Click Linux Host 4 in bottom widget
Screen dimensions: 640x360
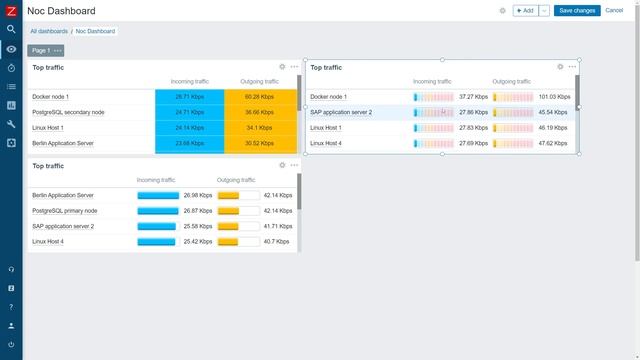(48, 242)
